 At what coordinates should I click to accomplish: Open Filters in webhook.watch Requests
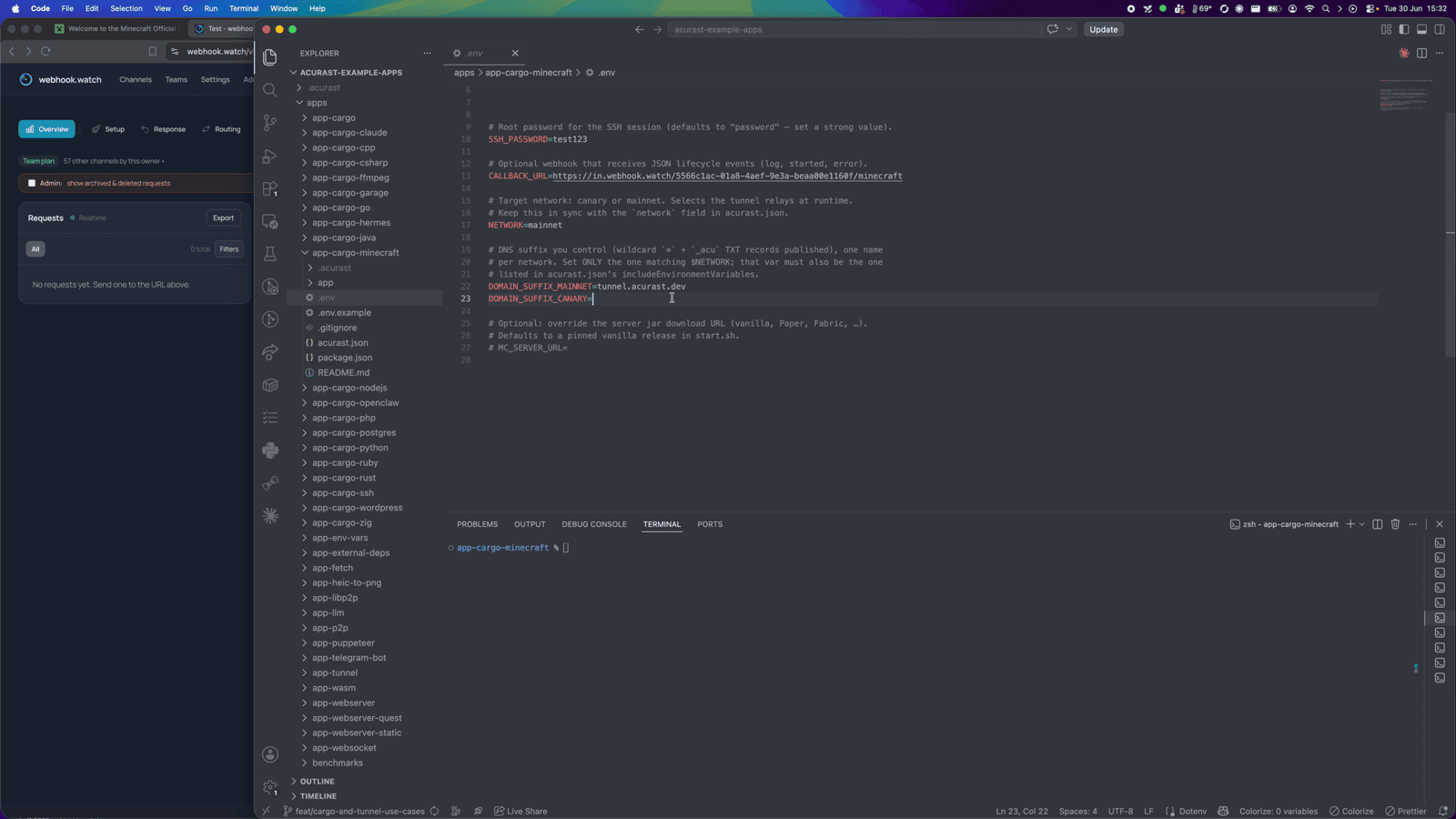tap(229, 249)
